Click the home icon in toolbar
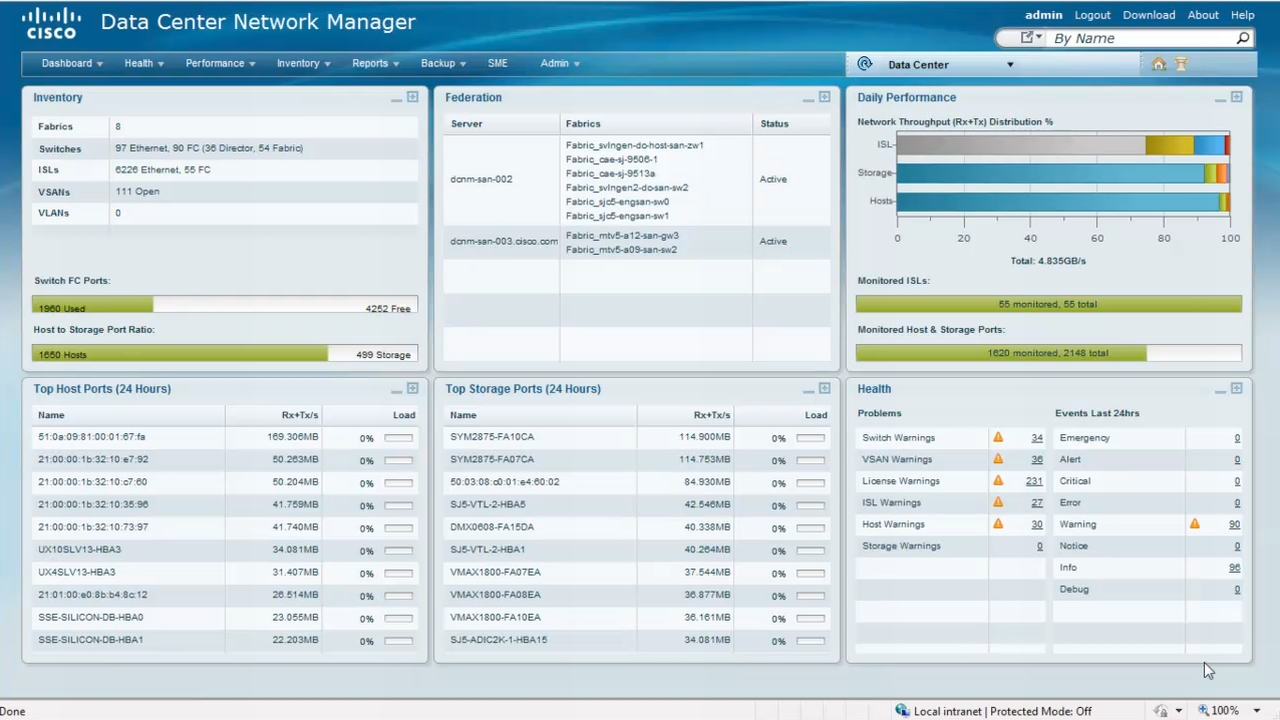The image size is (1280, 720). (1159, 64)
